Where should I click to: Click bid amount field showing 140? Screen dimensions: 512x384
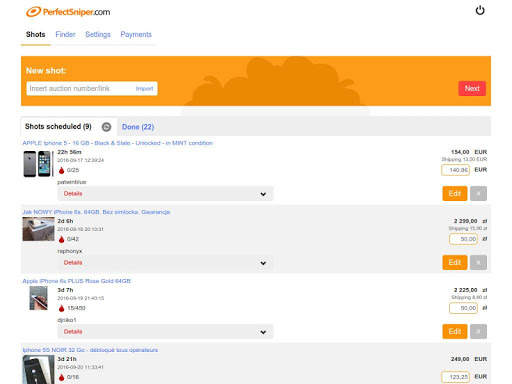[x=455, y=170]
